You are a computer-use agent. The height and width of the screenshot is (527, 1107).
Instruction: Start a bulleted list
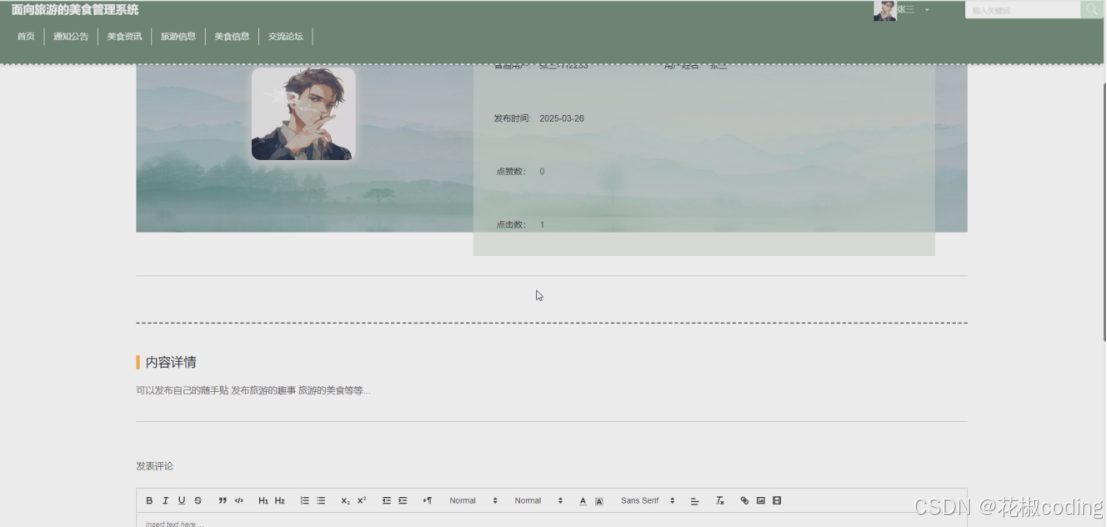click(x=321, y=500)
